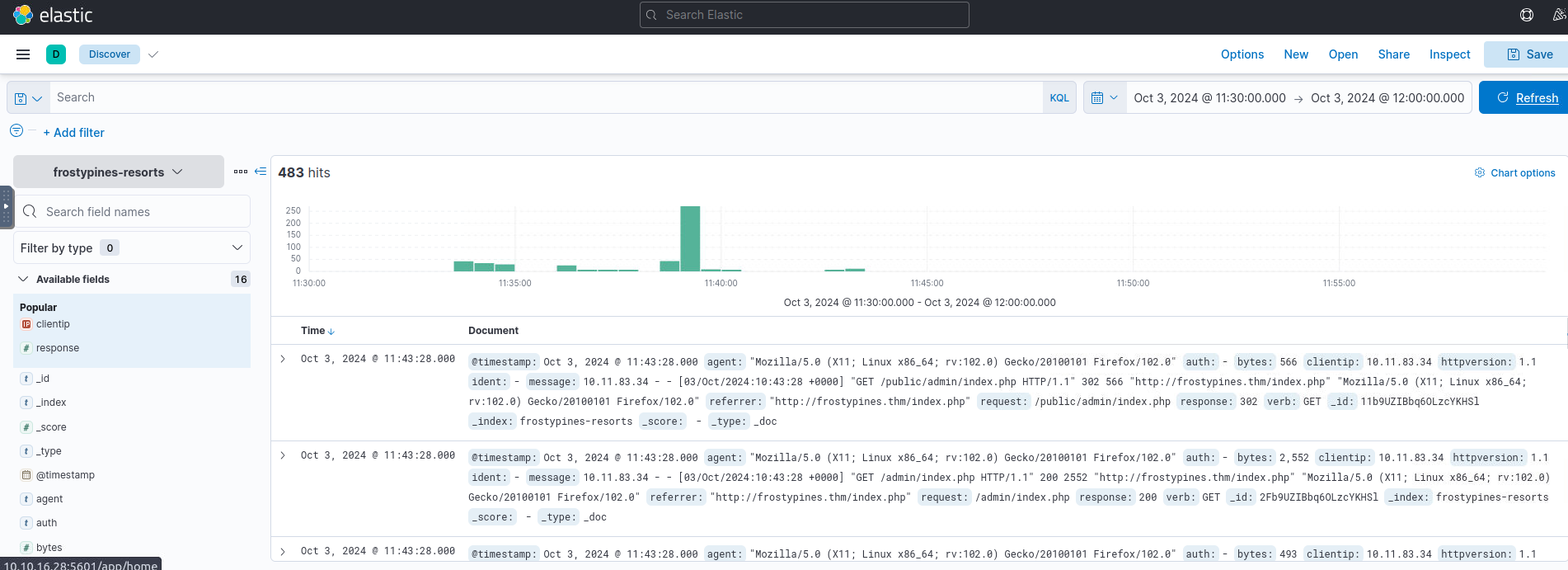This screenshot has height=570, width=1568.
Task: Click Add filter link
Action: pos(73,133)
